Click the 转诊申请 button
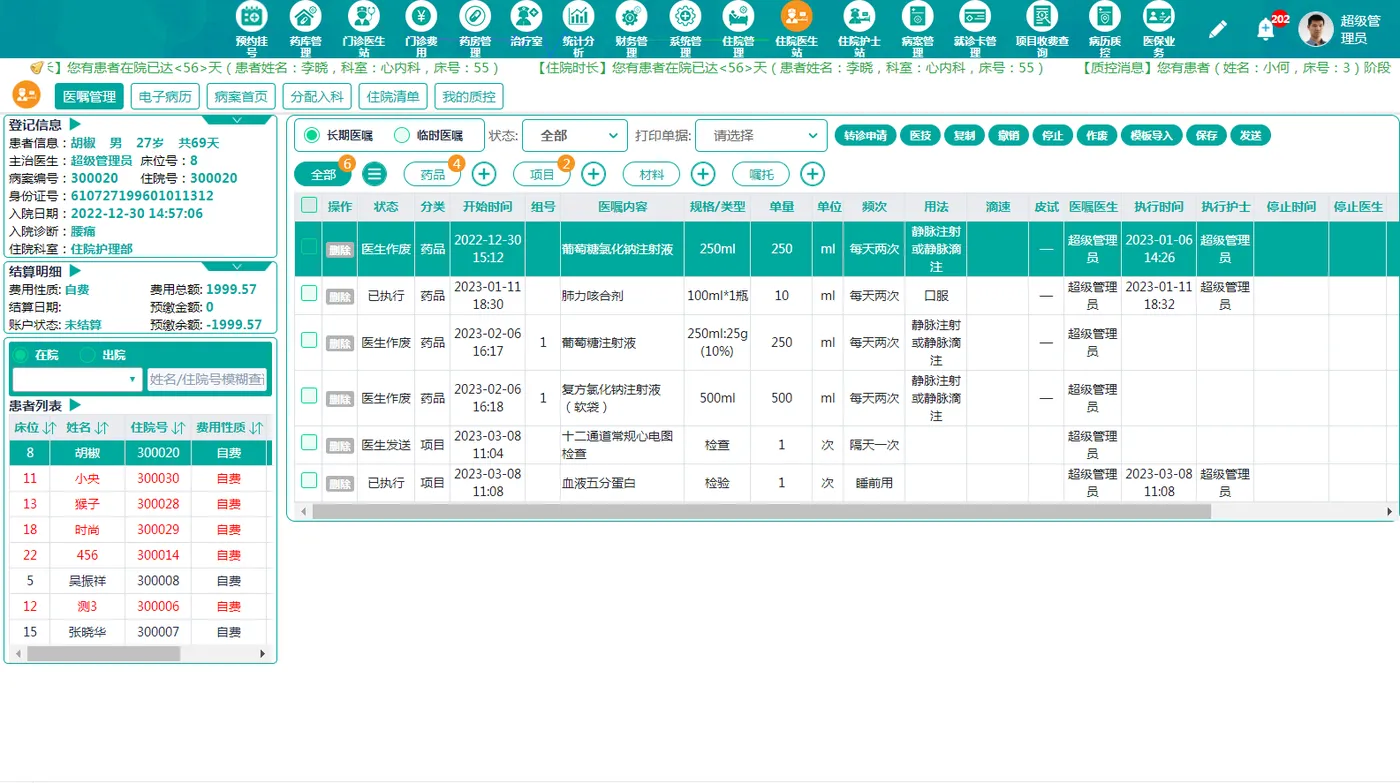1400x783 pixels. (x=865, y=135)
